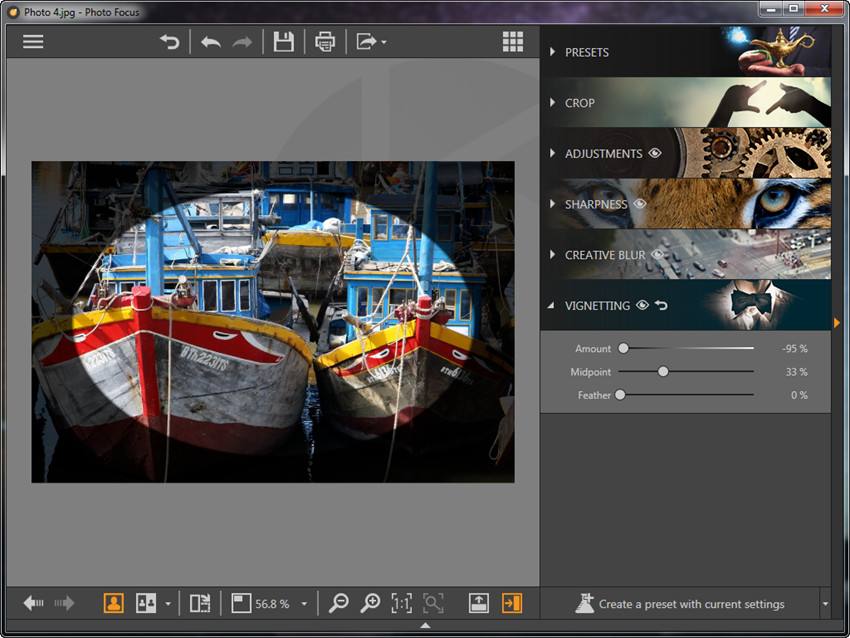850x638 pixels.
Task: Go to the next photo
Action: click(x=64, y=603)
